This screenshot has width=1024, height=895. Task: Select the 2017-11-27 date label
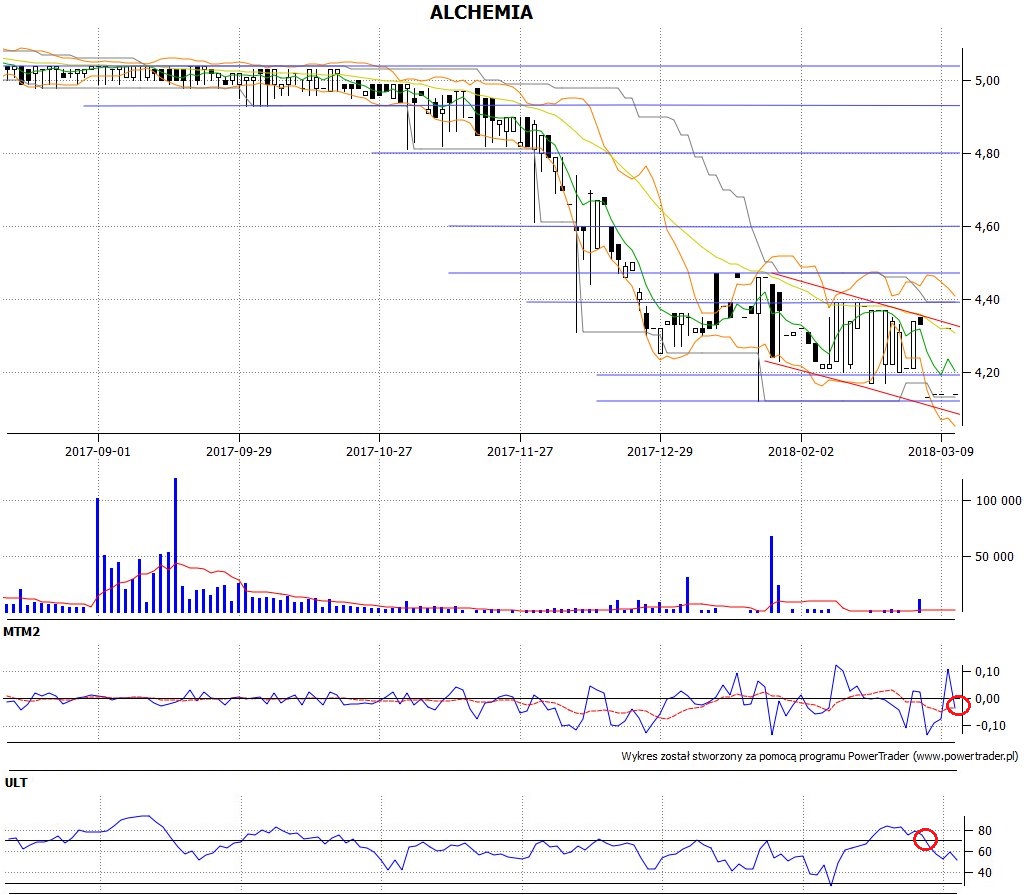520,451
